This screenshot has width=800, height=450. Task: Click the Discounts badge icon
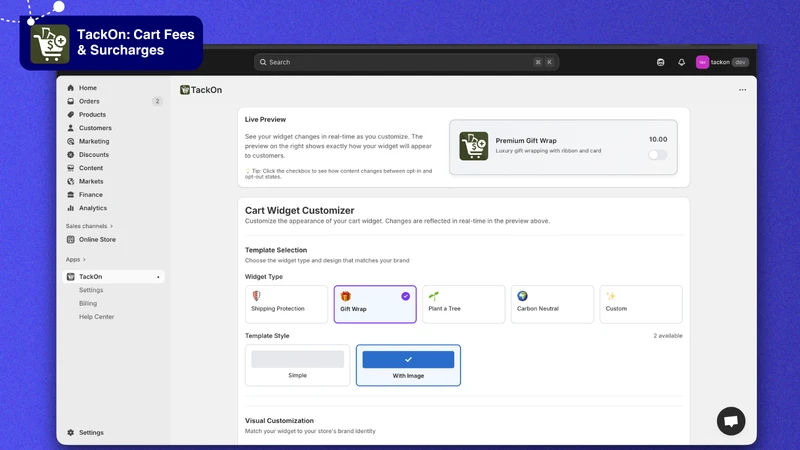click(70, 155)
